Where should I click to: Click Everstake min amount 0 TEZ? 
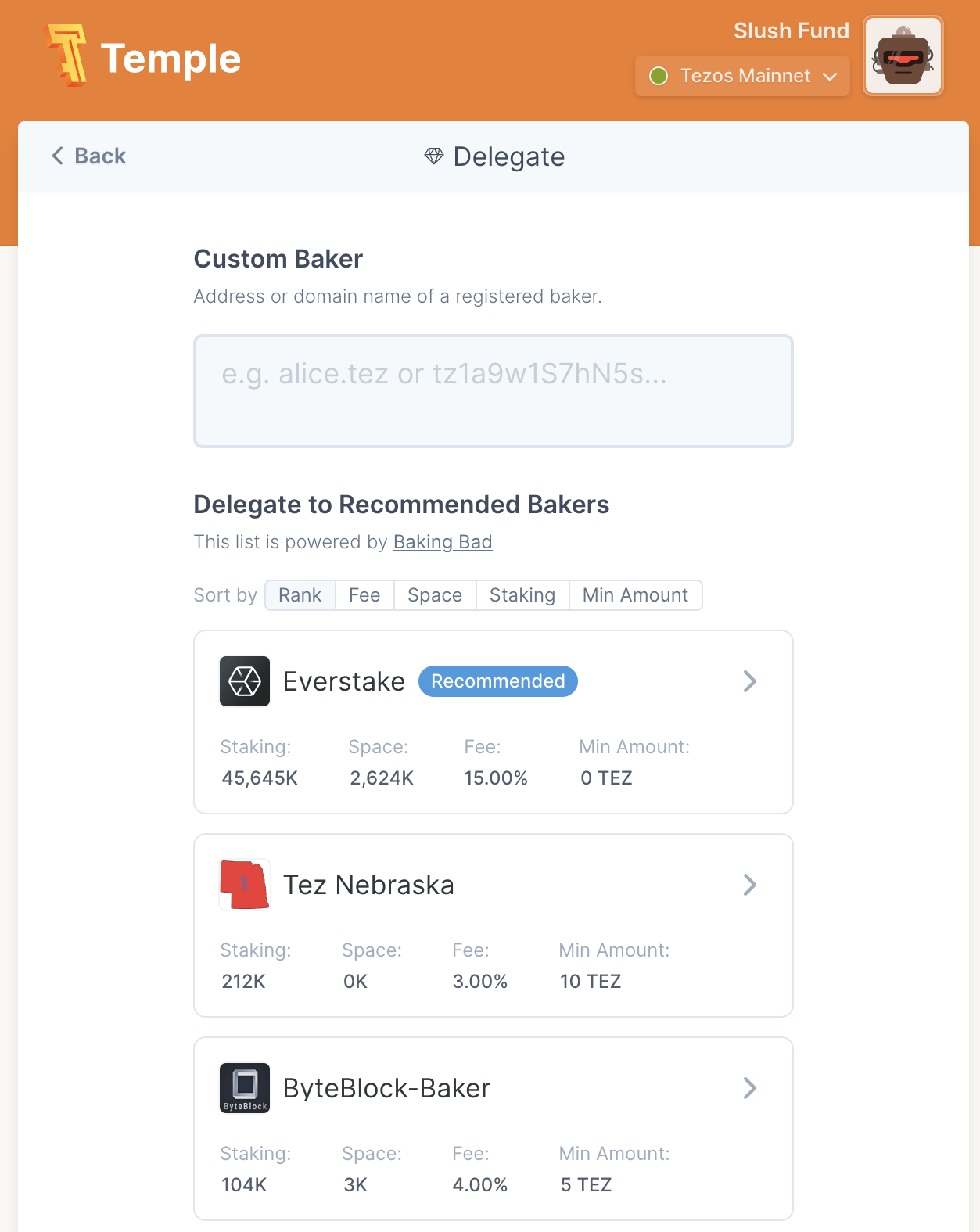pos(606,778)
